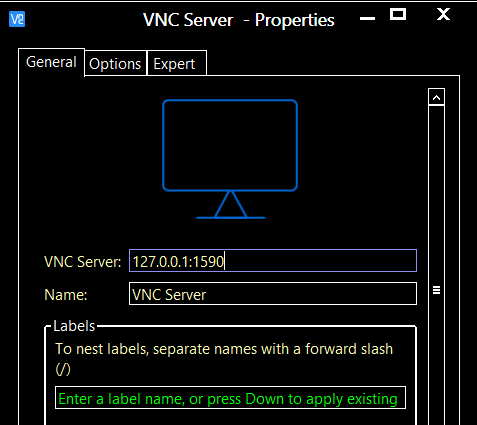Click the blue monitor illustration
The height and width of the screenshot is (425, 477).
pyautogui.click(x=230, y=159)
